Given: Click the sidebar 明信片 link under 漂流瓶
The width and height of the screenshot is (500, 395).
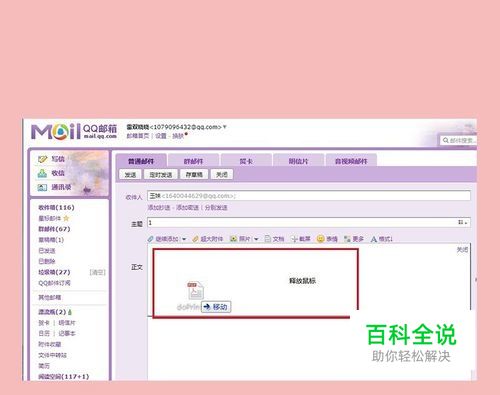Looking at the screenshot, I should [x=67, y=323].
